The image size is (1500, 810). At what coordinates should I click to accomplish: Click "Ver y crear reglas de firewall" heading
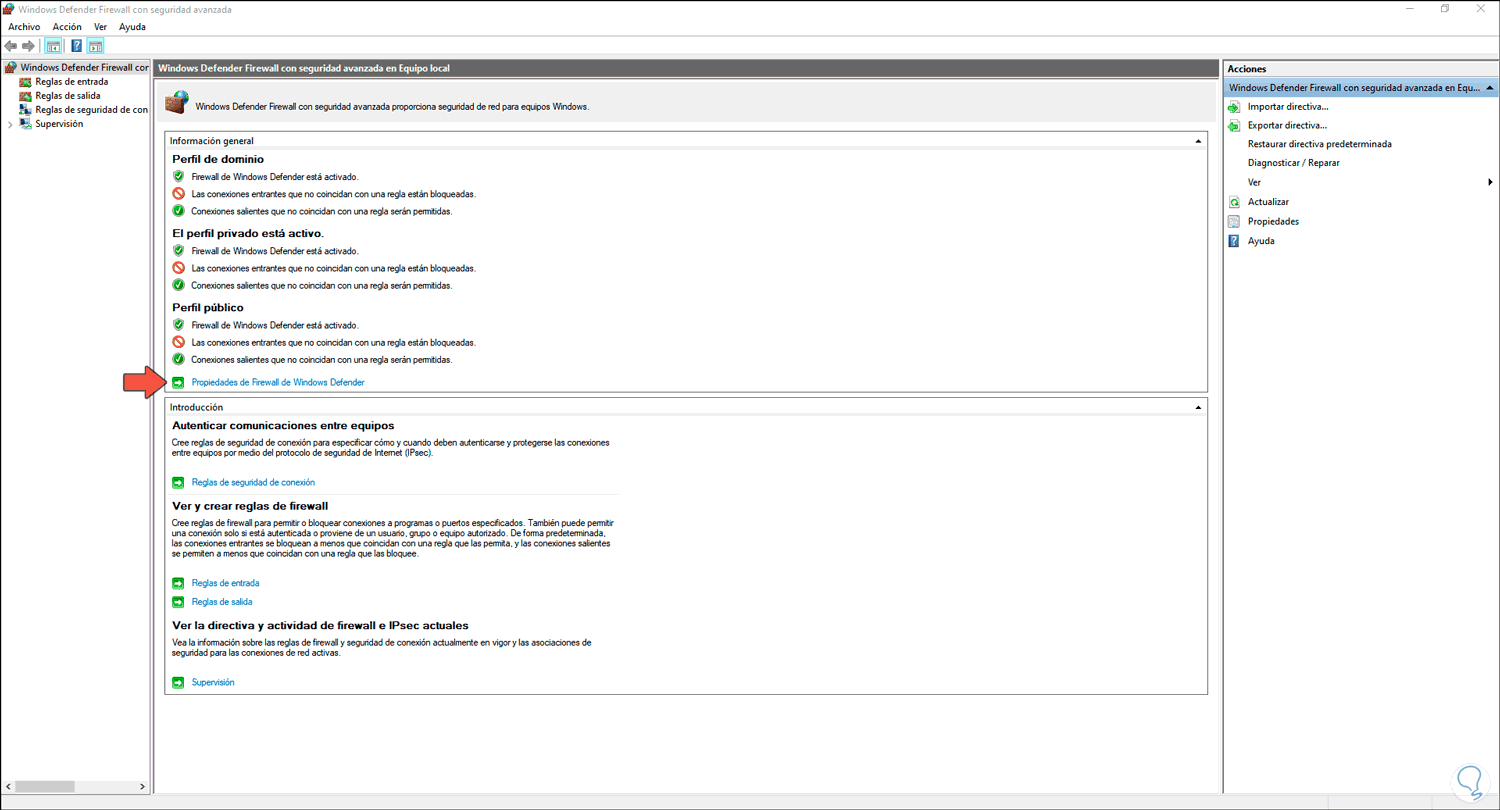click(250, 506)
